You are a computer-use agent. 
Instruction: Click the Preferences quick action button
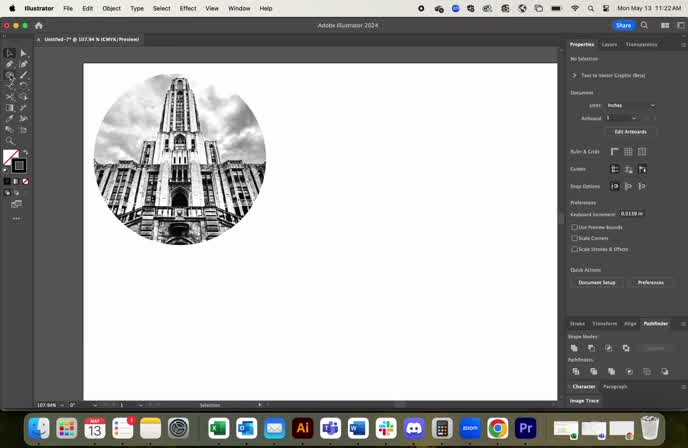tap(651, 283)
